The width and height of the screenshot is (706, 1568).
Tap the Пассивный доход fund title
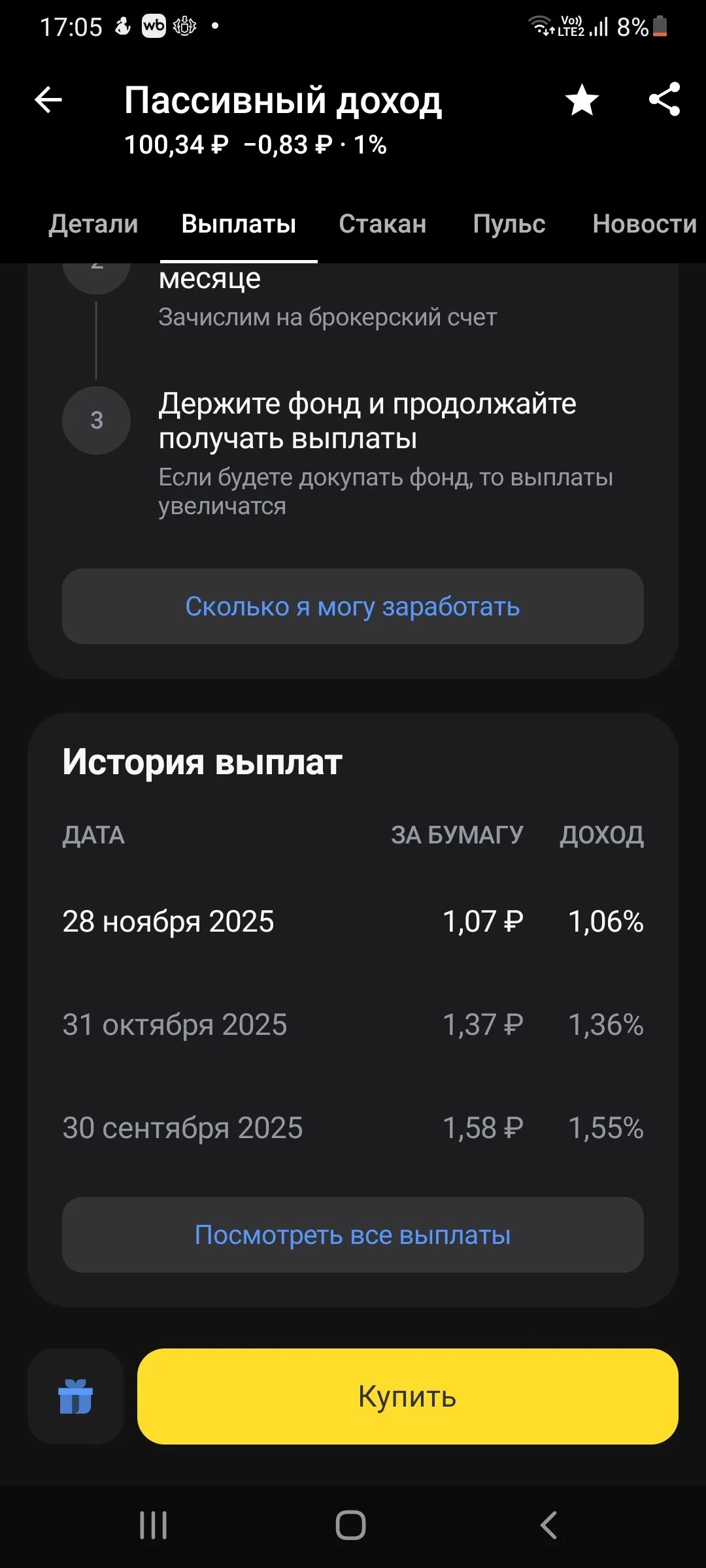coord(283,101)
